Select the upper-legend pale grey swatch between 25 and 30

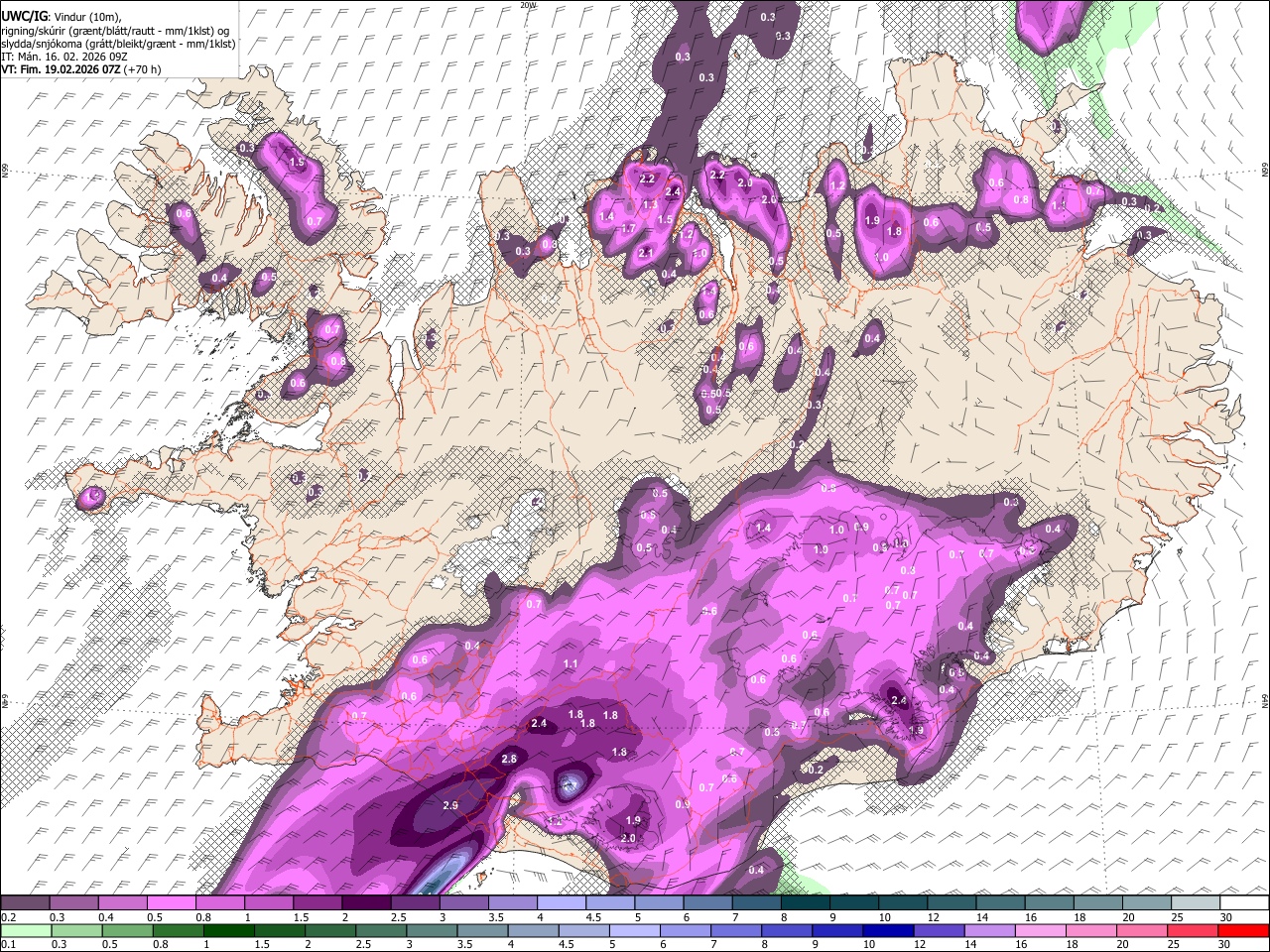1196,902
